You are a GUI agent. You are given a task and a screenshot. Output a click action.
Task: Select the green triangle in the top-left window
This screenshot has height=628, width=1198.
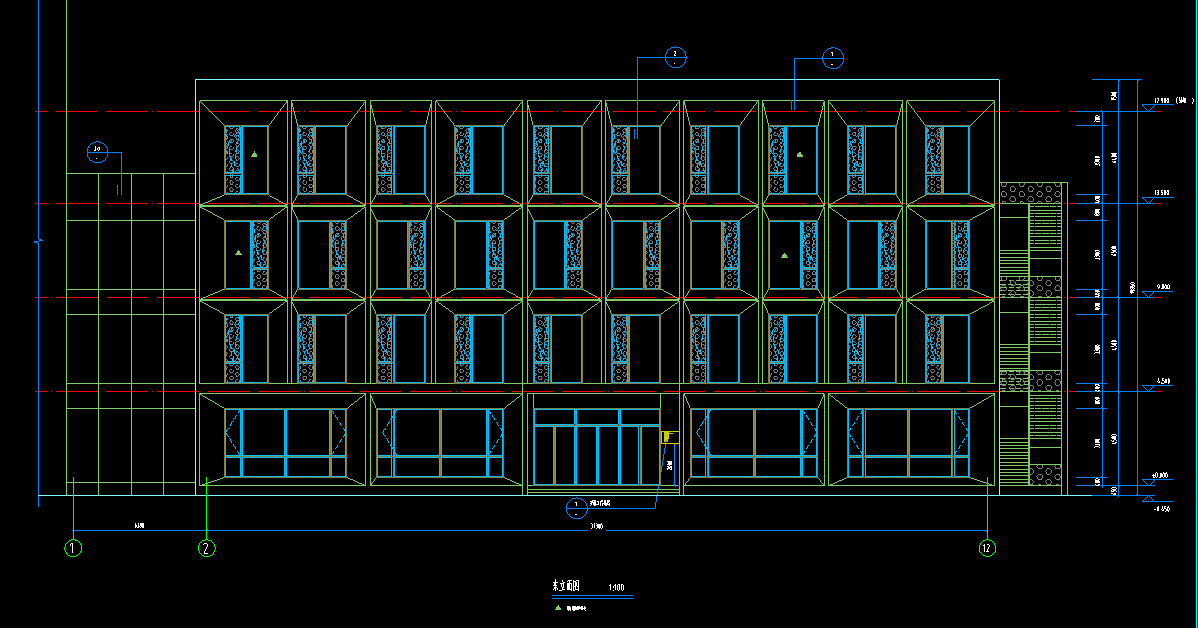(254, 154)
